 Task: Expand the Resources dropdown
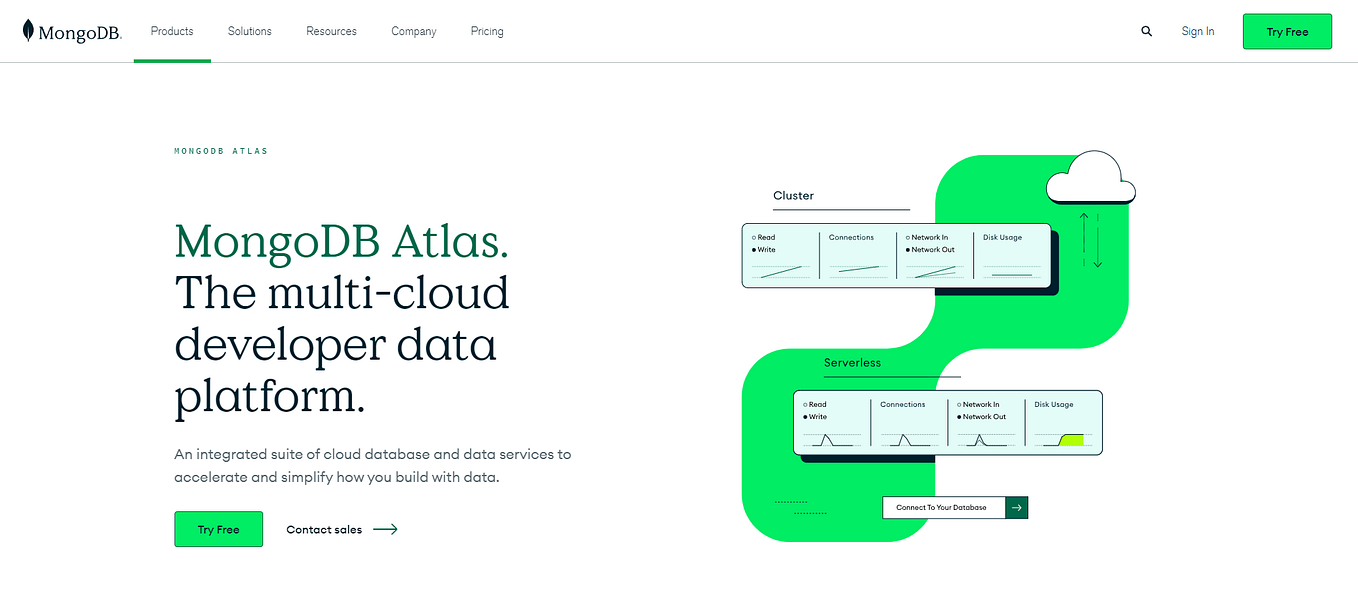pos(331,31)
